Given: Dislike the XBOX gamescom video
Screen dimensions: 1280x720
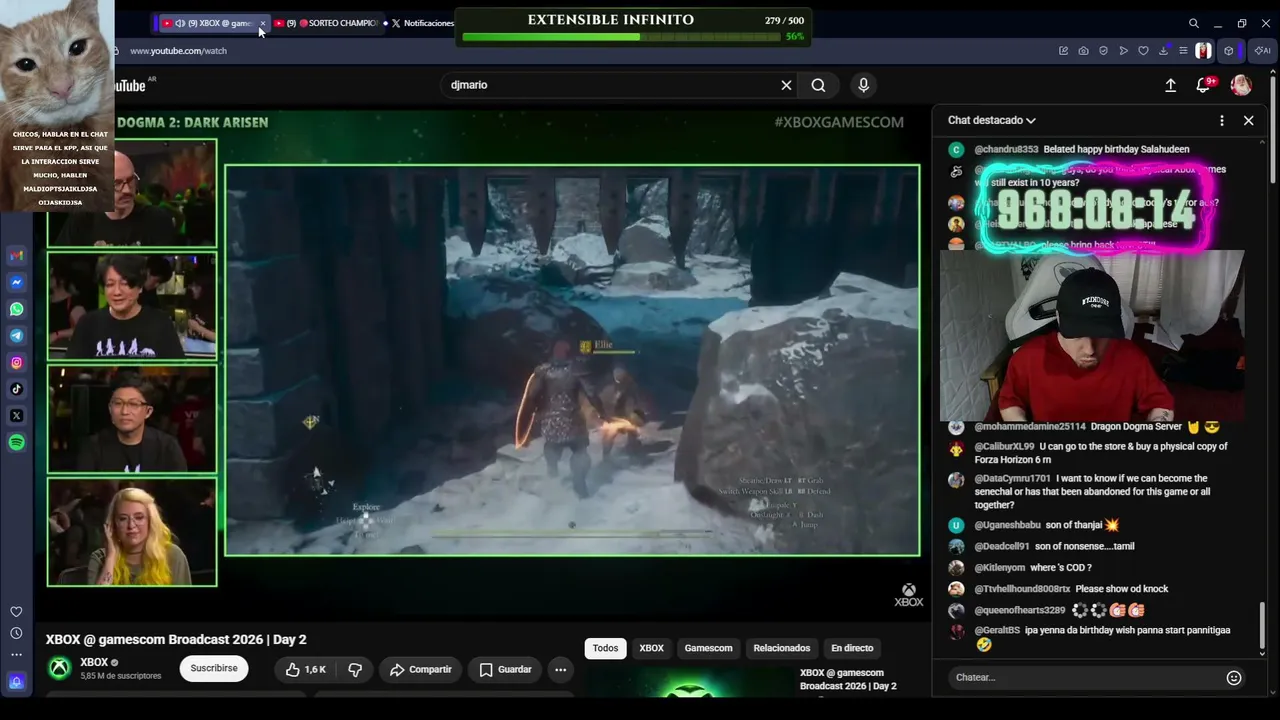Looking at the screenshot, I should click(x=355, y=669).
